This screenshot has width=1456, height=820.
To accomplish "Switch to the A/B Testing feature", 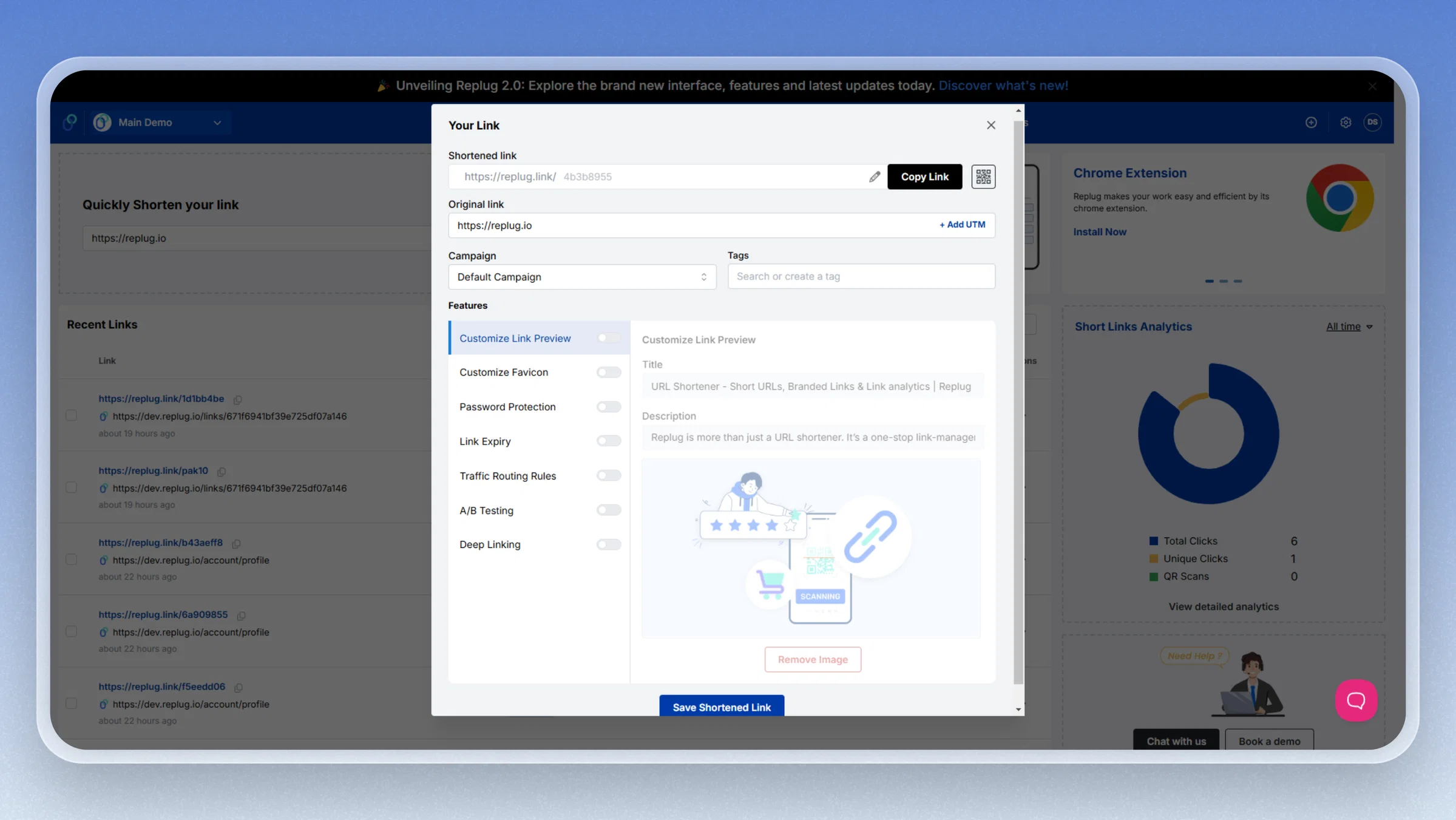I will click(486, 510).
